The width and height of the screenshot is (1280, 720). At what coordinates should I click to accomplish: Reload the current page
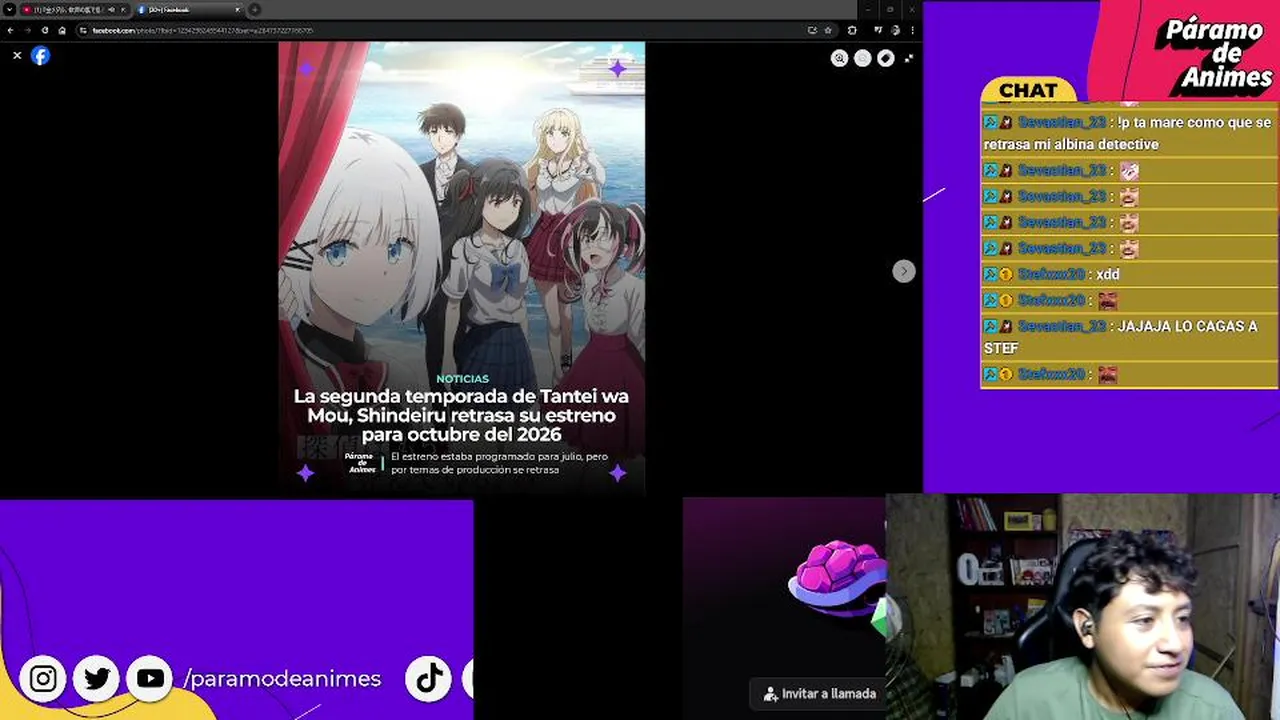click(x=45, y=30)
